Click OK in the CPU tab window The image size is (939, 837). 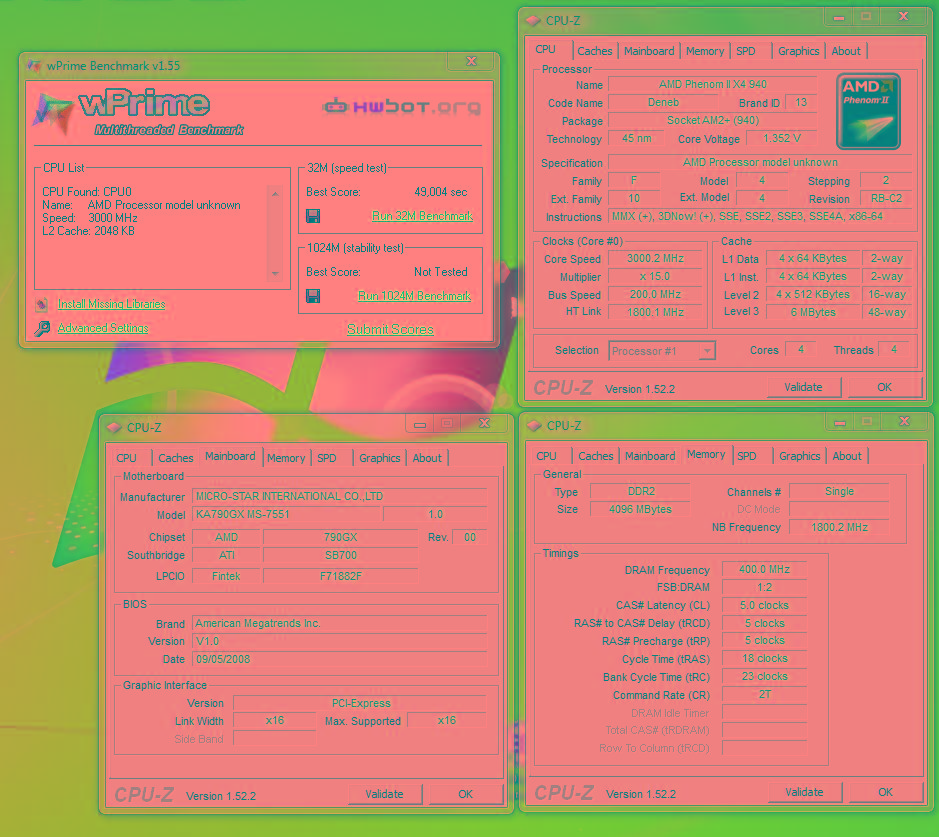[885, 387]
